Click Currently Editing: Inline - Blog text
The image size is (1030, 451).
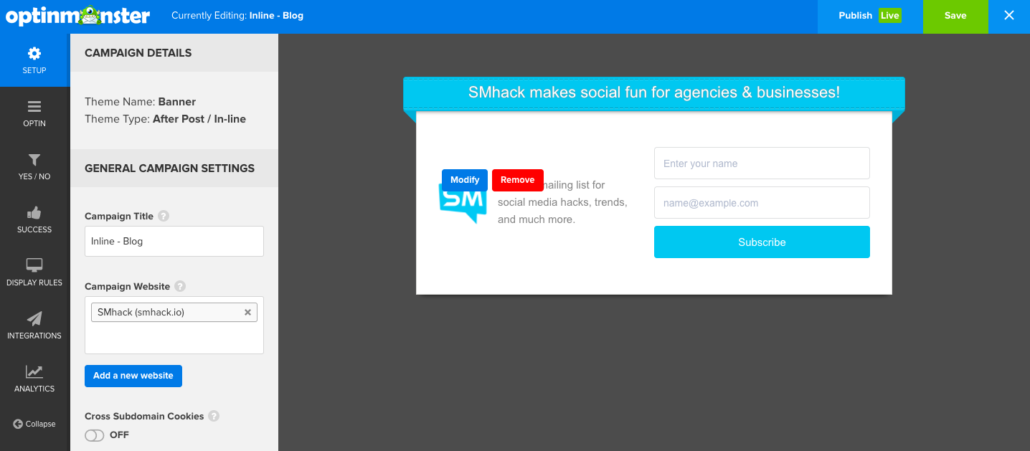pyautogui.click(x=237, y=16)
